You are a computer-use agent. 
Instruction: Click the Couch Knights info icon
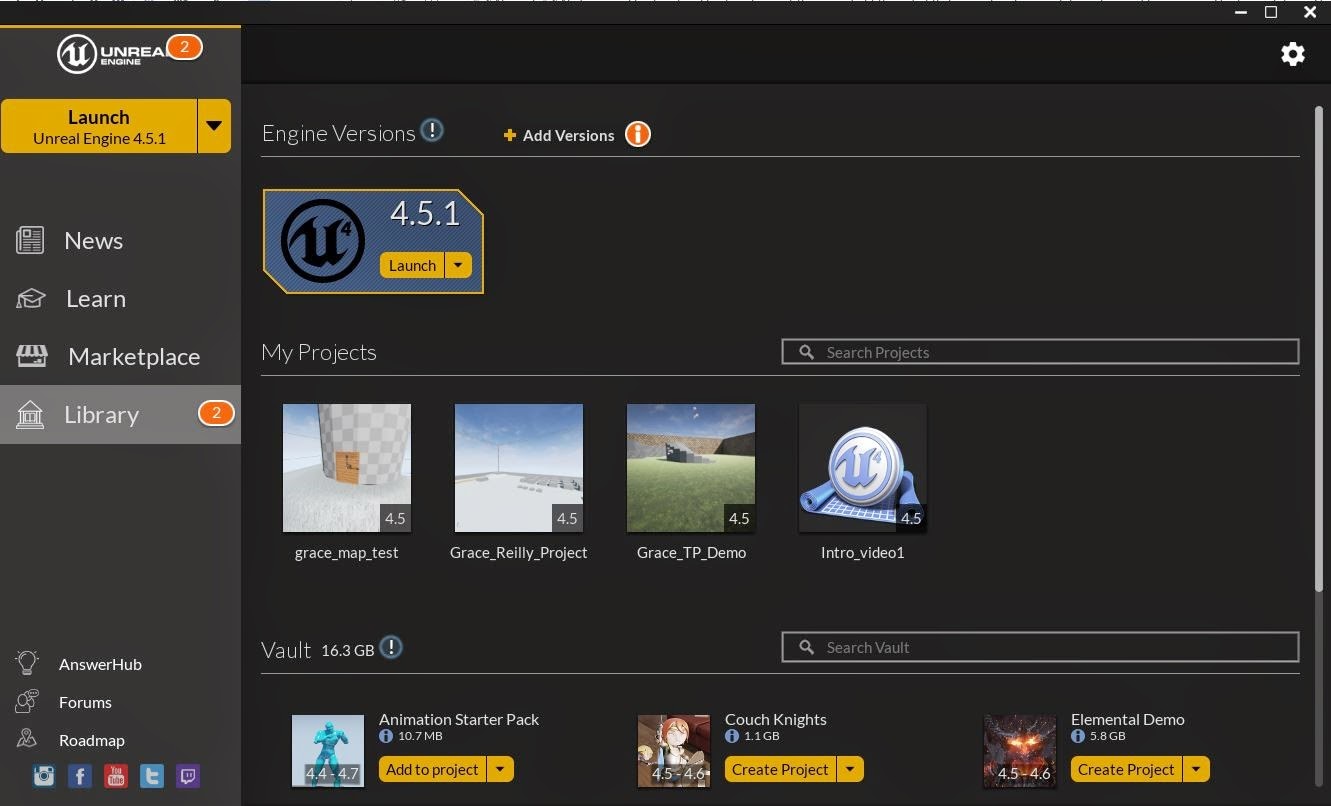coord(732,736)
